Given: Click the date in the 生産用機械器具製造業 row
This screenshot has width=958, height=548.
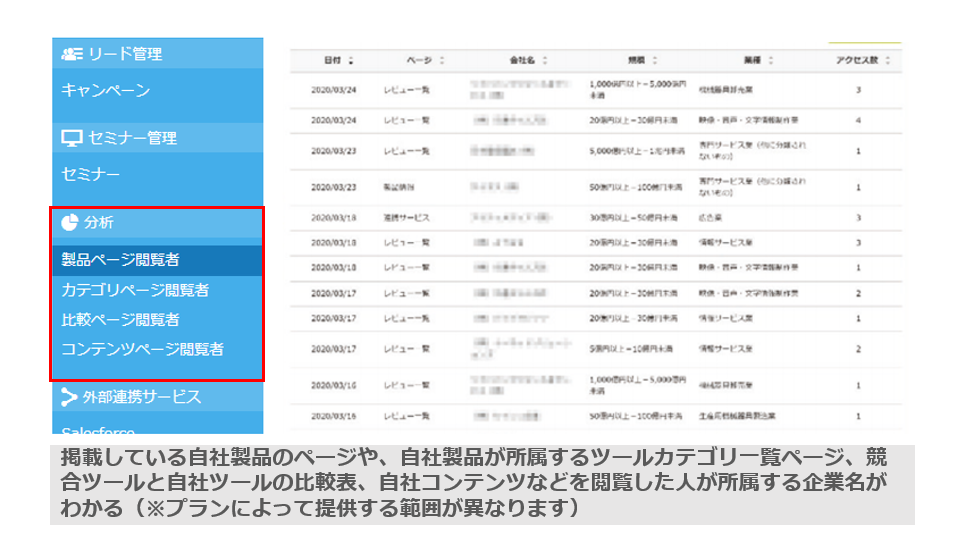Looking at the screenshot, I should point(334,416).
